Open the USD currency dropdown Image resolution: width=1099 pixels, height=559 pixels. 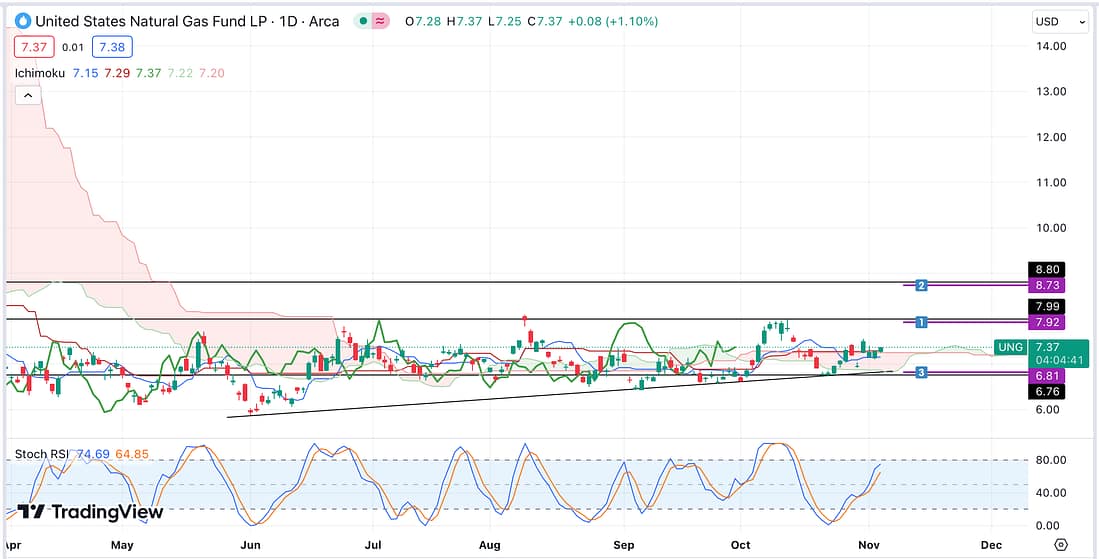coord(1060,21)
